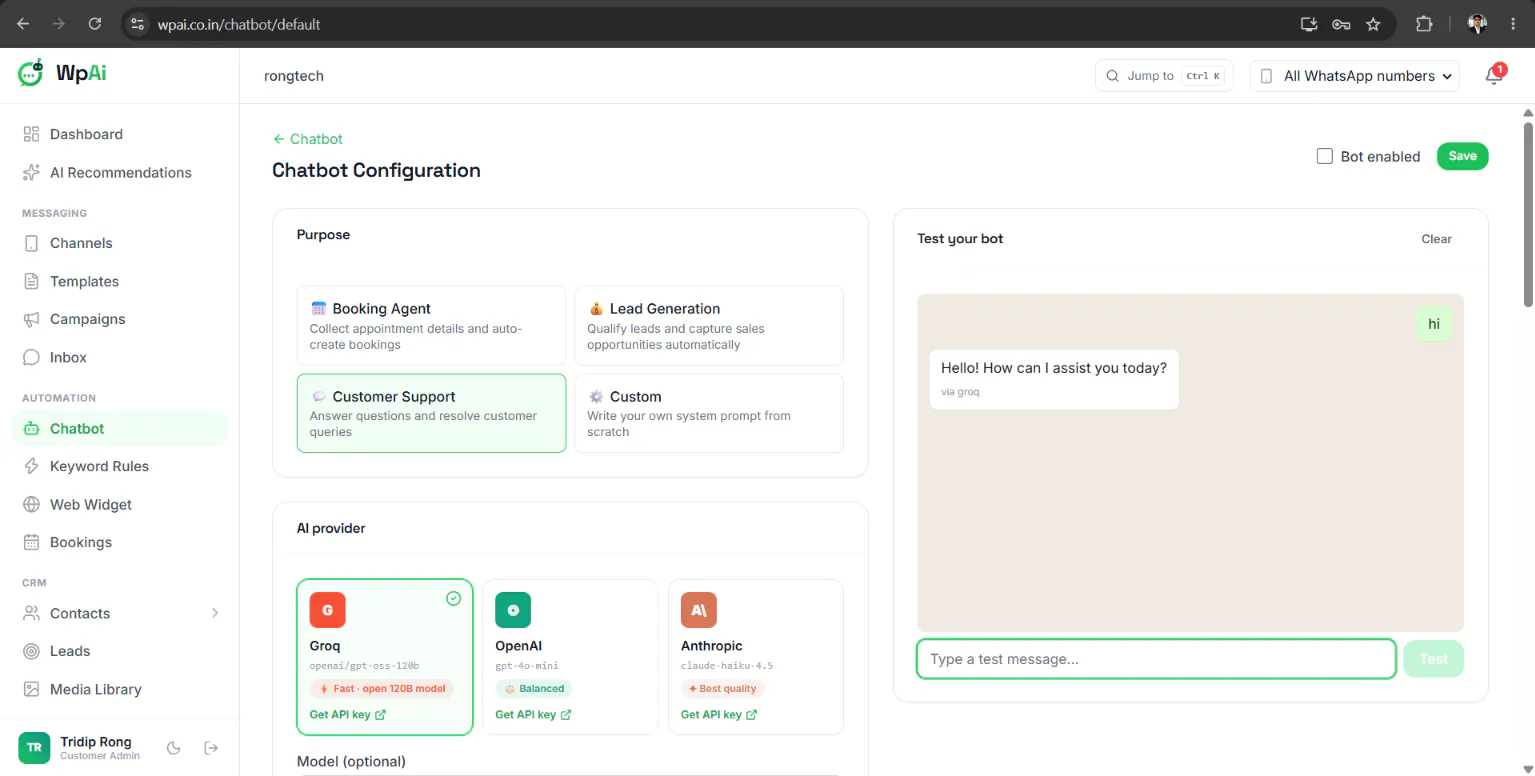Choose OpenAI as AI provider
This screenshot has width=1535, height=776.
tap(570, 657)
